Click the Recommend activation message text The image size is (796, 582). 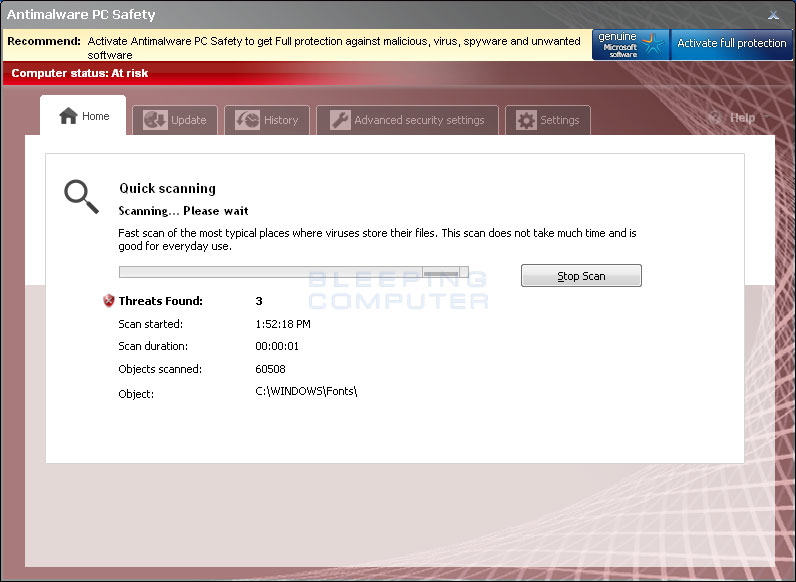(x=334, y=48)
